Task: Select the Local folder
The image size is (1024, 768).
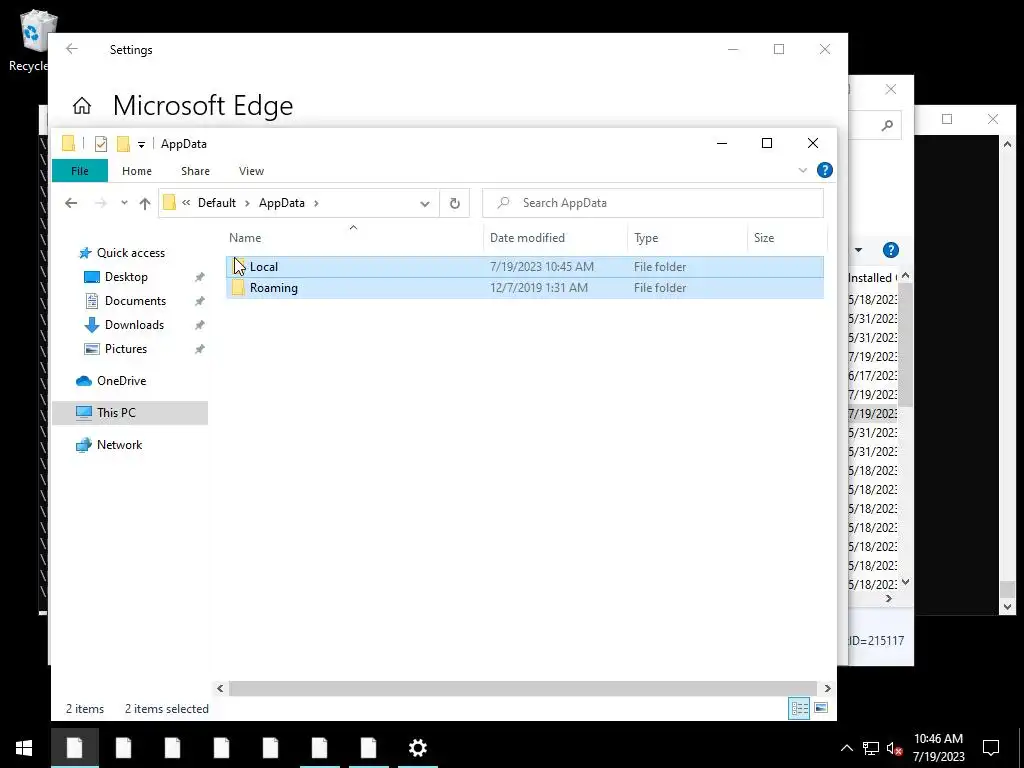Action: click(524, 267)
